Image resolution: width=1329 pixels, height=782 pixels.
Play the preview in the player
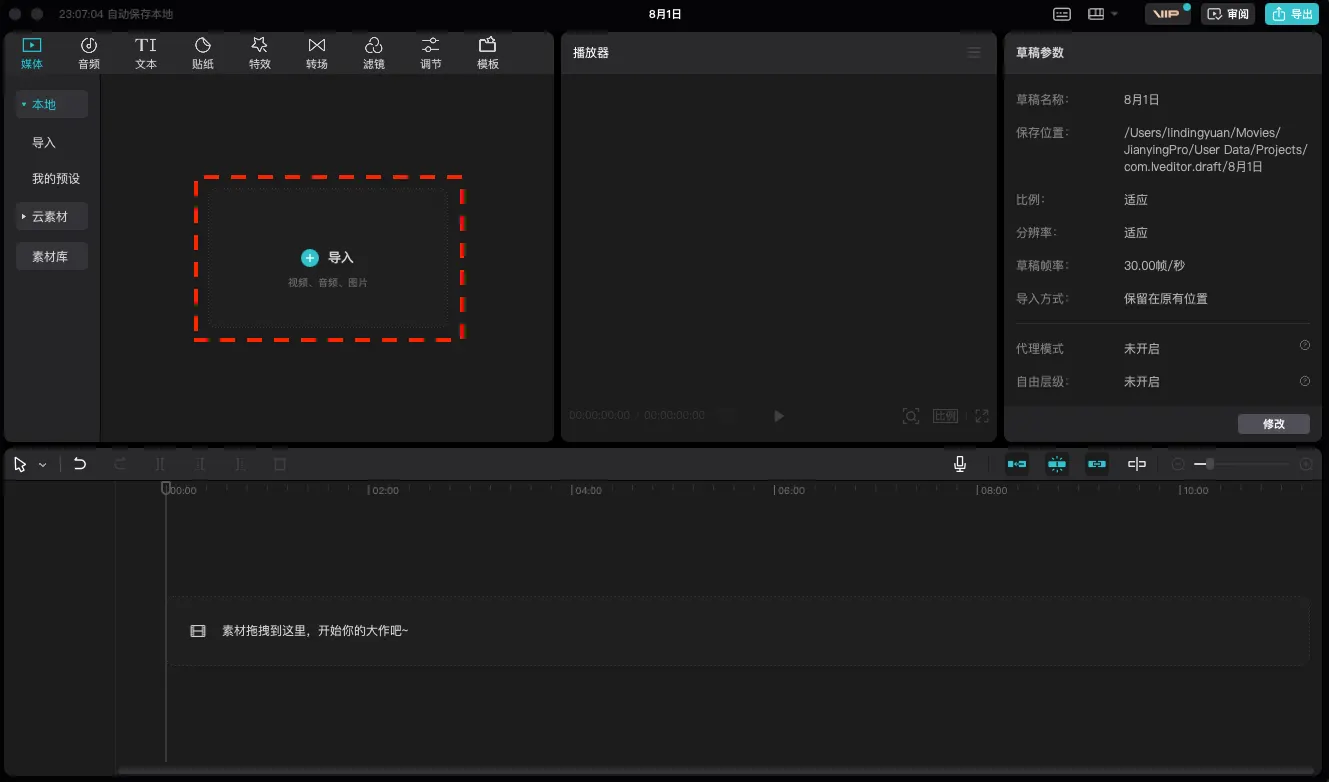coord(779,416)
